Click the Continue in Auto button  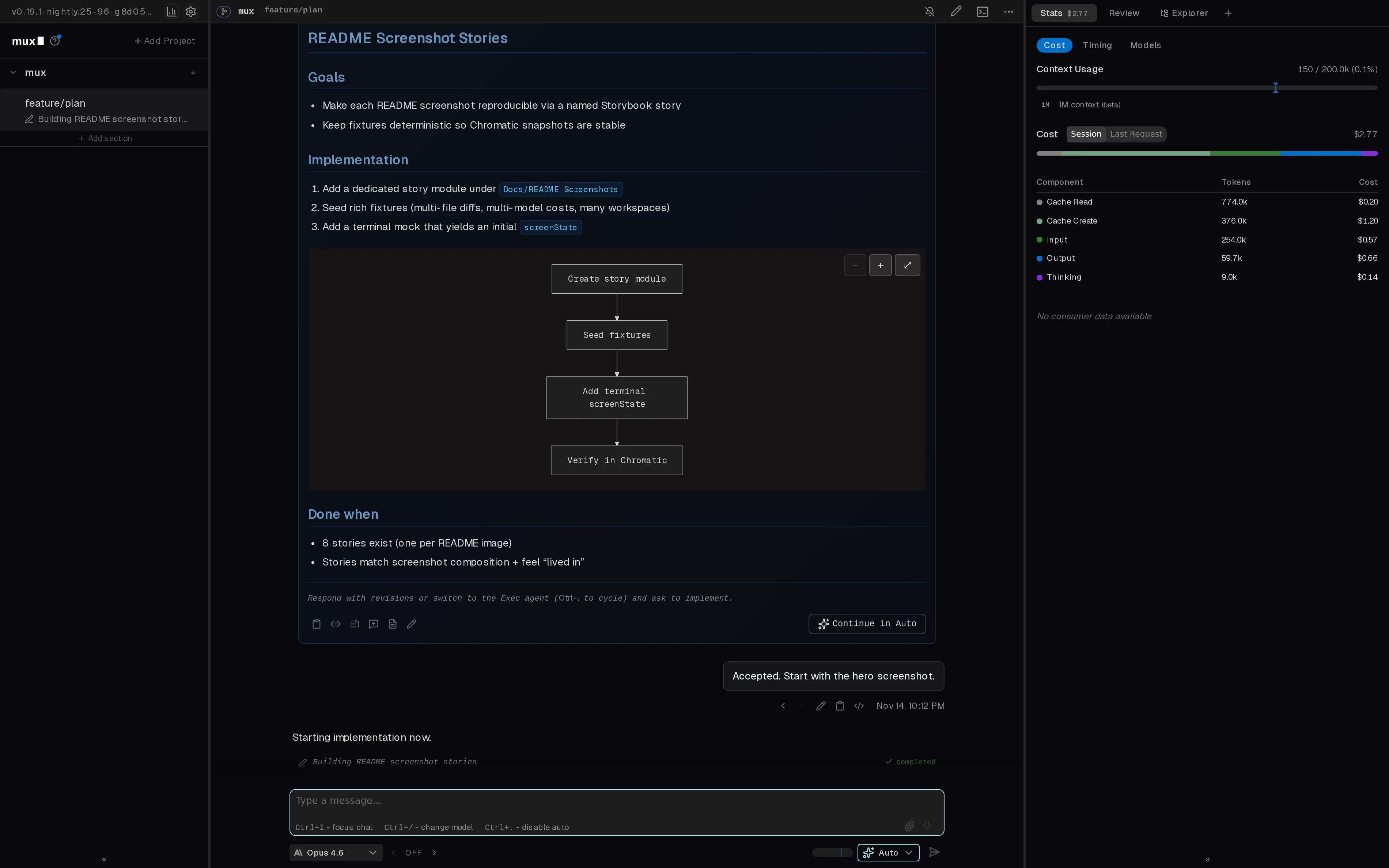866,624
